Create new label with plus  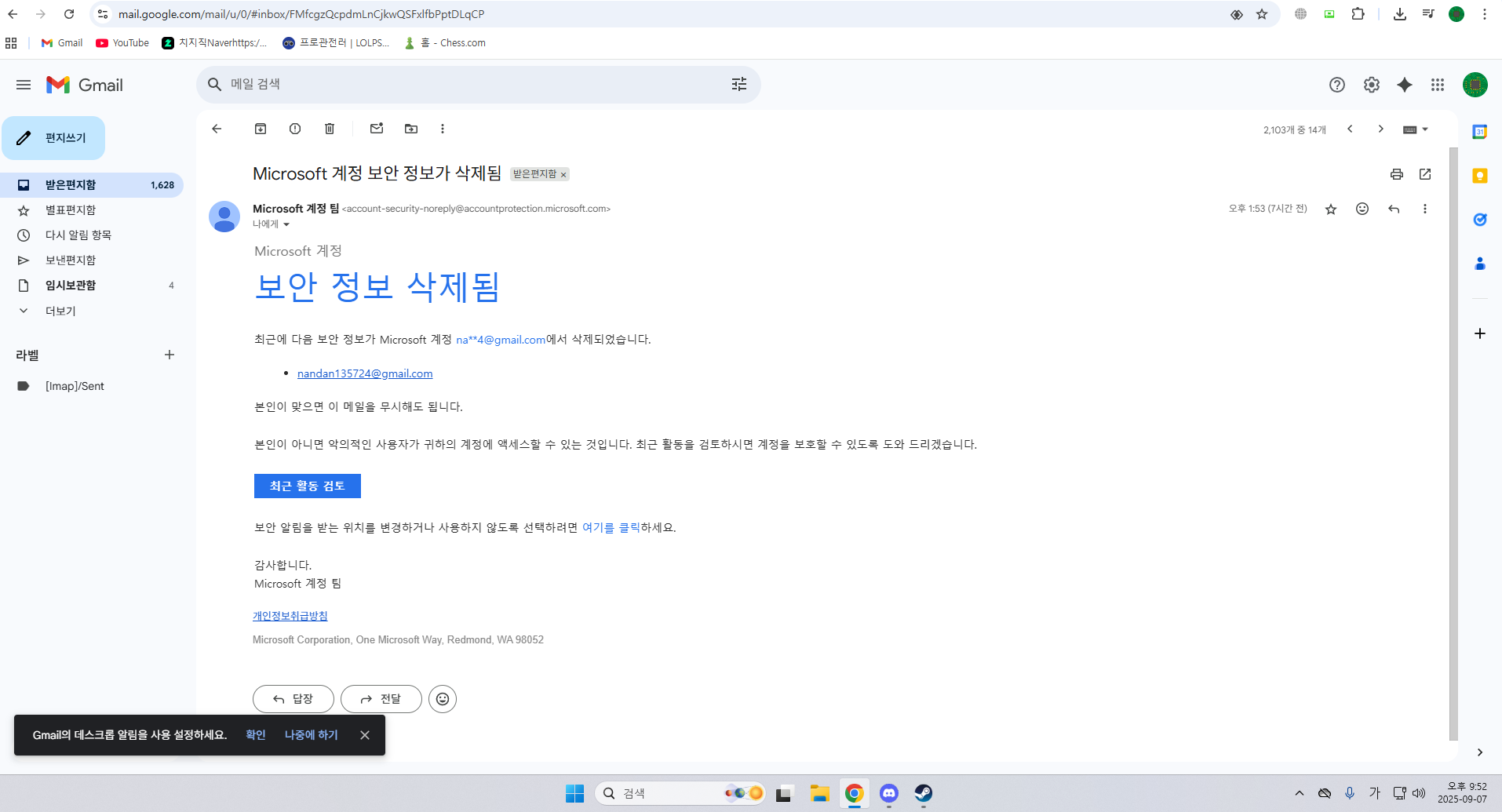(x=170, y=355)
